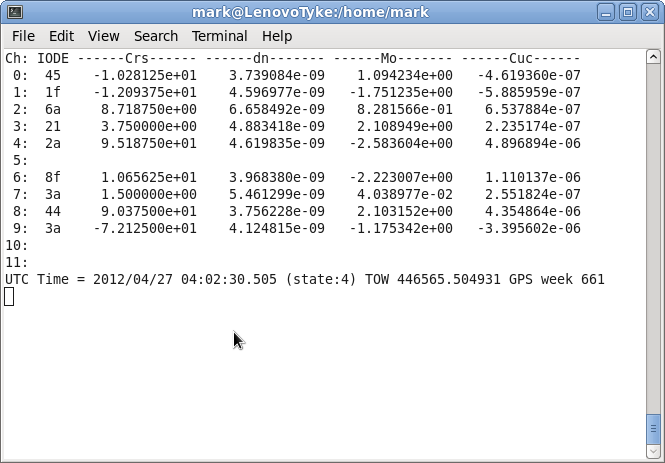This screenshot has height=463, width=665.
Task: Open the Search menu
Action: click(x=156, y=36)
